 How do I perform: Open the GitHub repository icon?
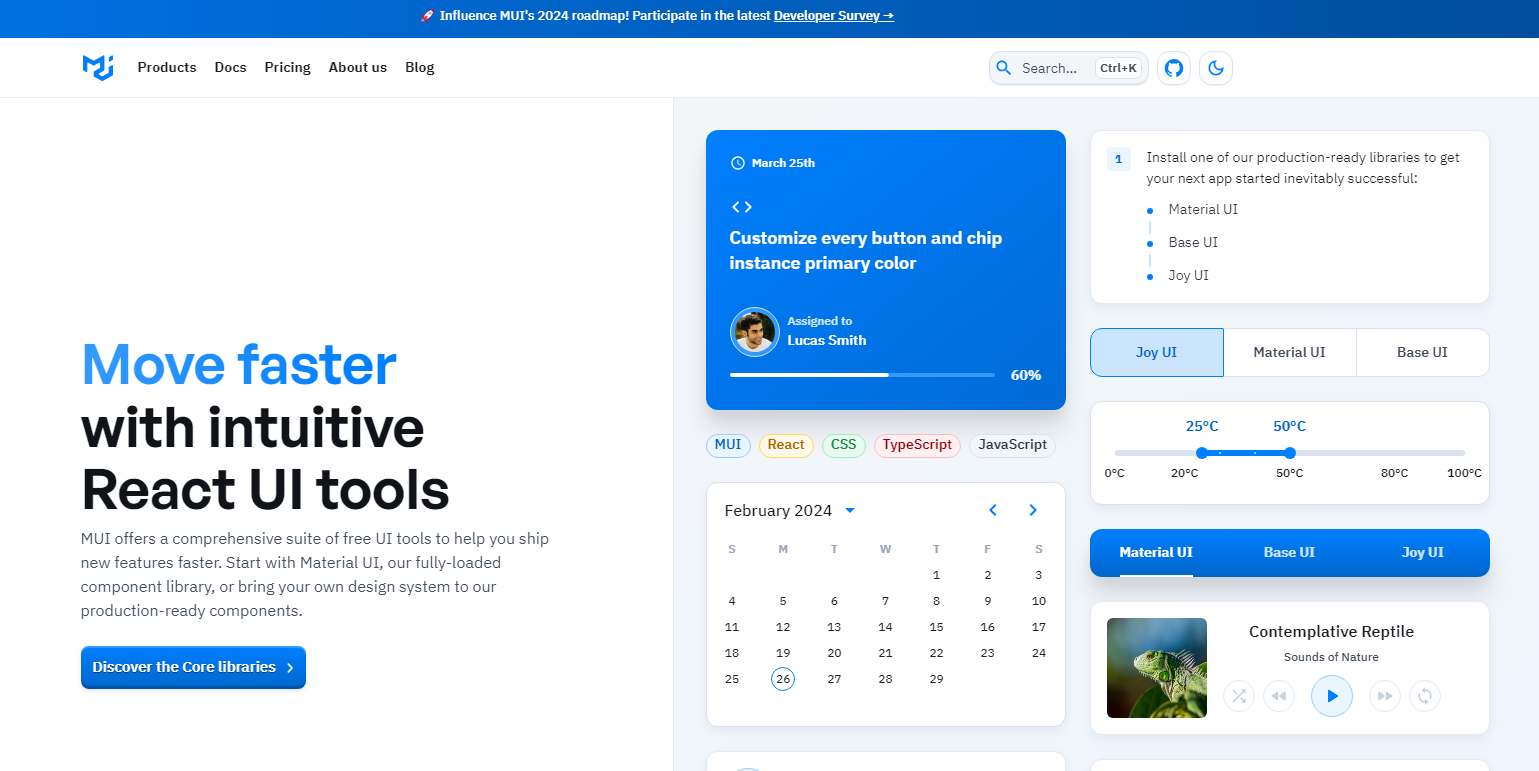pyautogui.click(x=1174, y=68)
